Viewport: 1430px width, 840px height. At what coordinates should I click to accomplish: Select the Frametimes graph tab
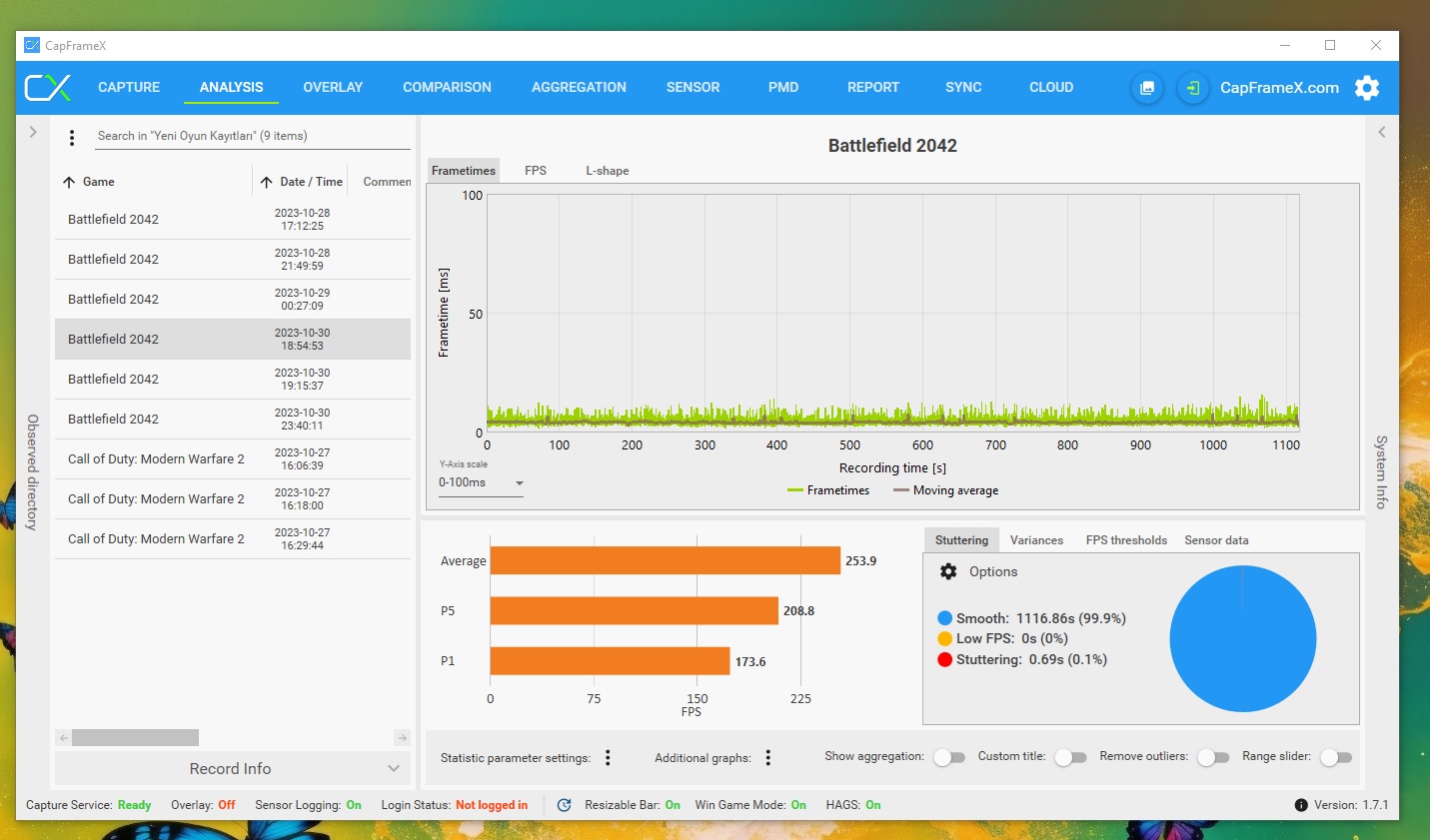point(464,171)
